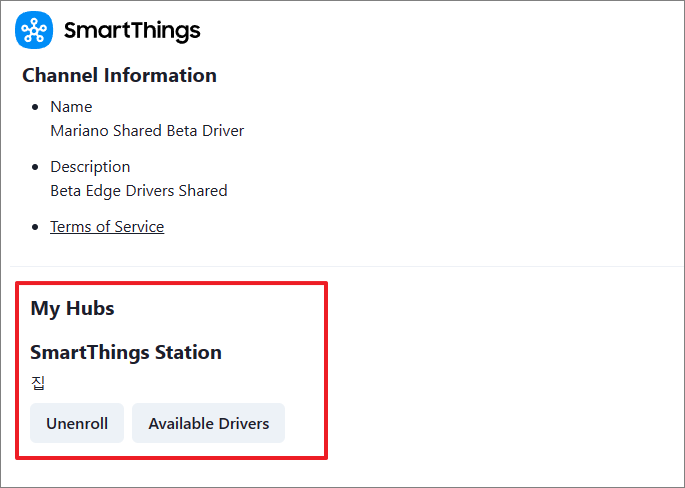Click the 'Mariano Shared Beta Driver' name value

point(147,131)
